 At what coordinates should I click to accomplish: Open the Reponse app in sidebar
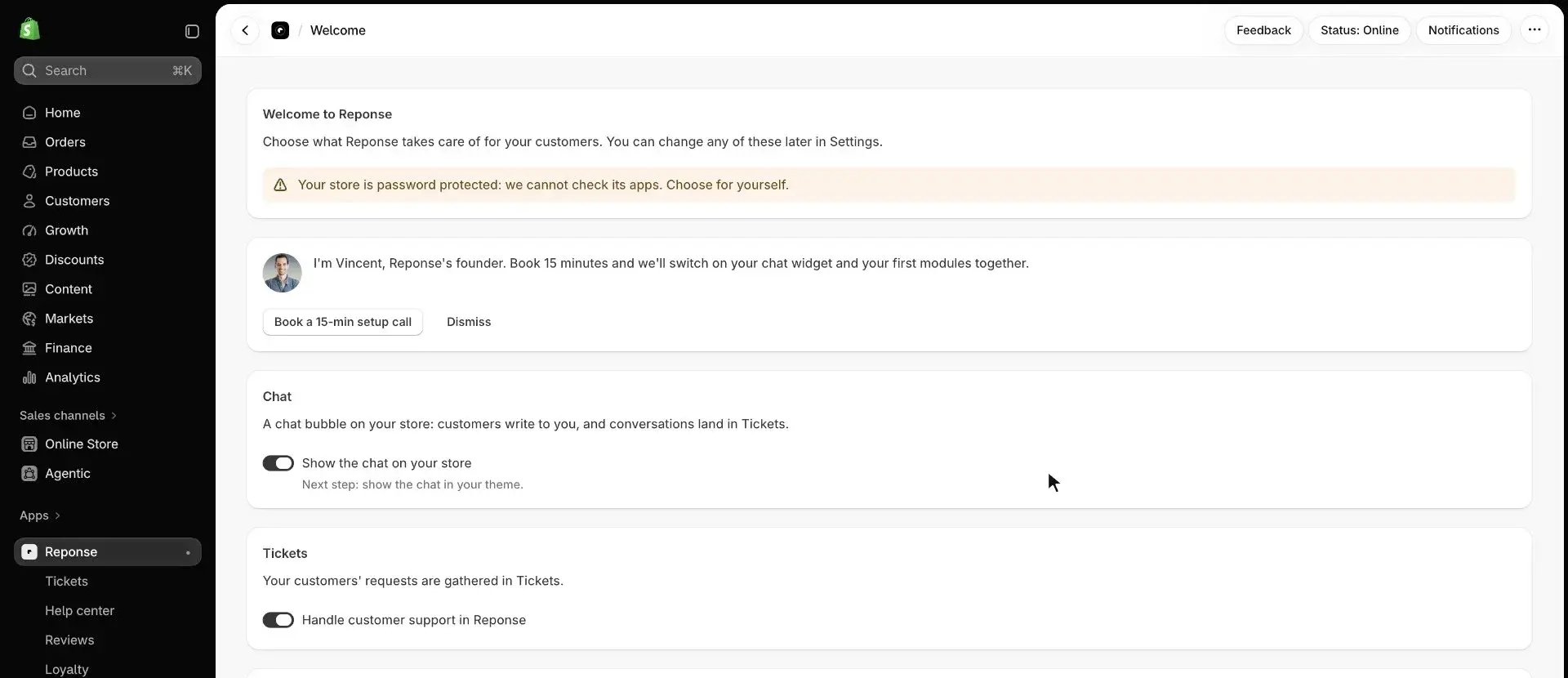click(x=108, y=552)
